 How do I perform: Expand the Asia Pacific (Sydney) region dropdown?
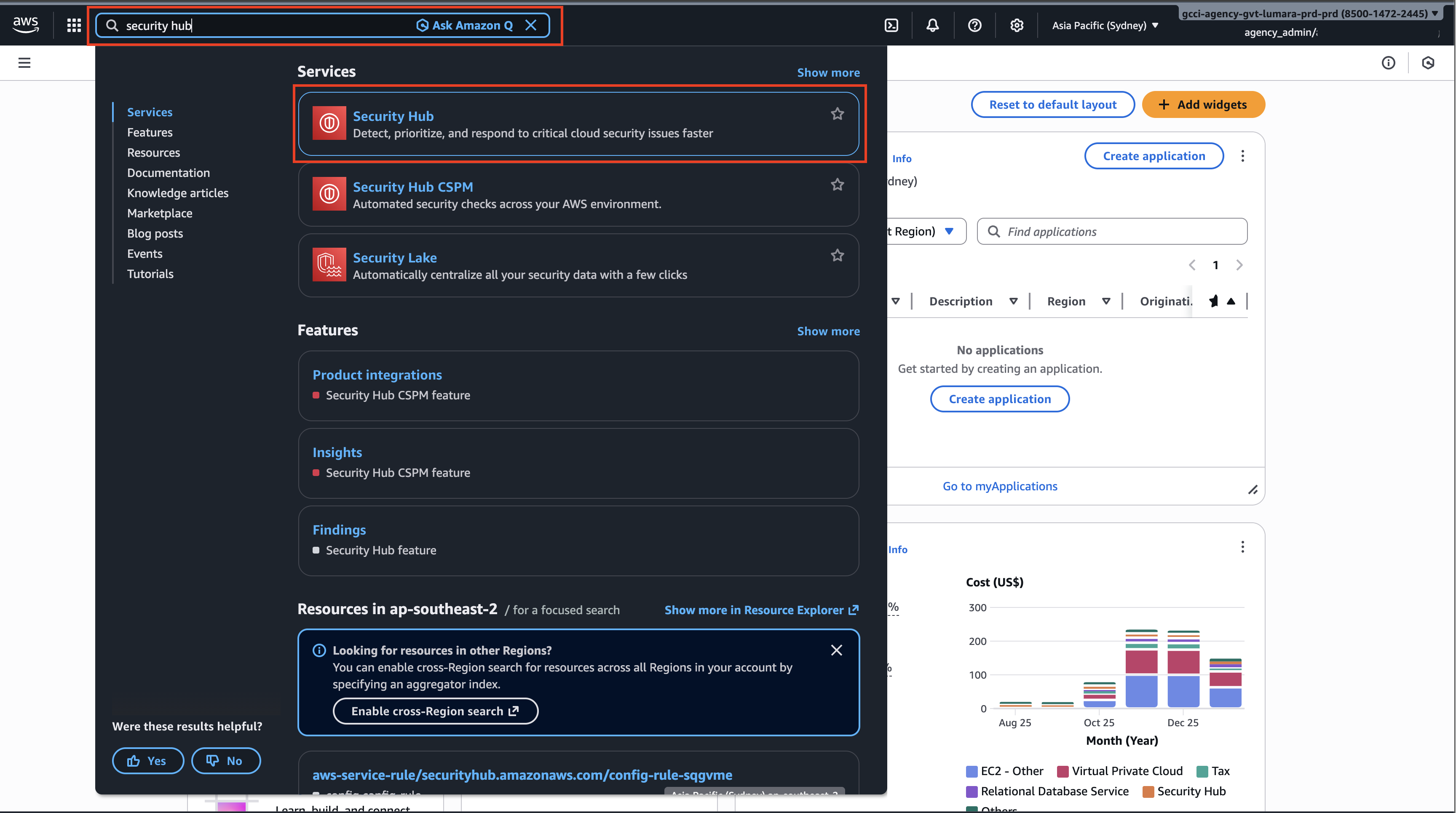(x=1105, y=25)
